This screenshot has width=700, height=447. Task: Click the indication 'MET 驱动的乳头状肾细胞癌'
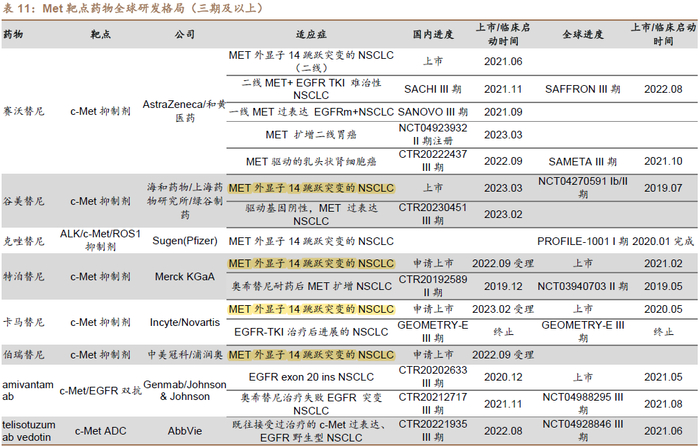[311, 162]
